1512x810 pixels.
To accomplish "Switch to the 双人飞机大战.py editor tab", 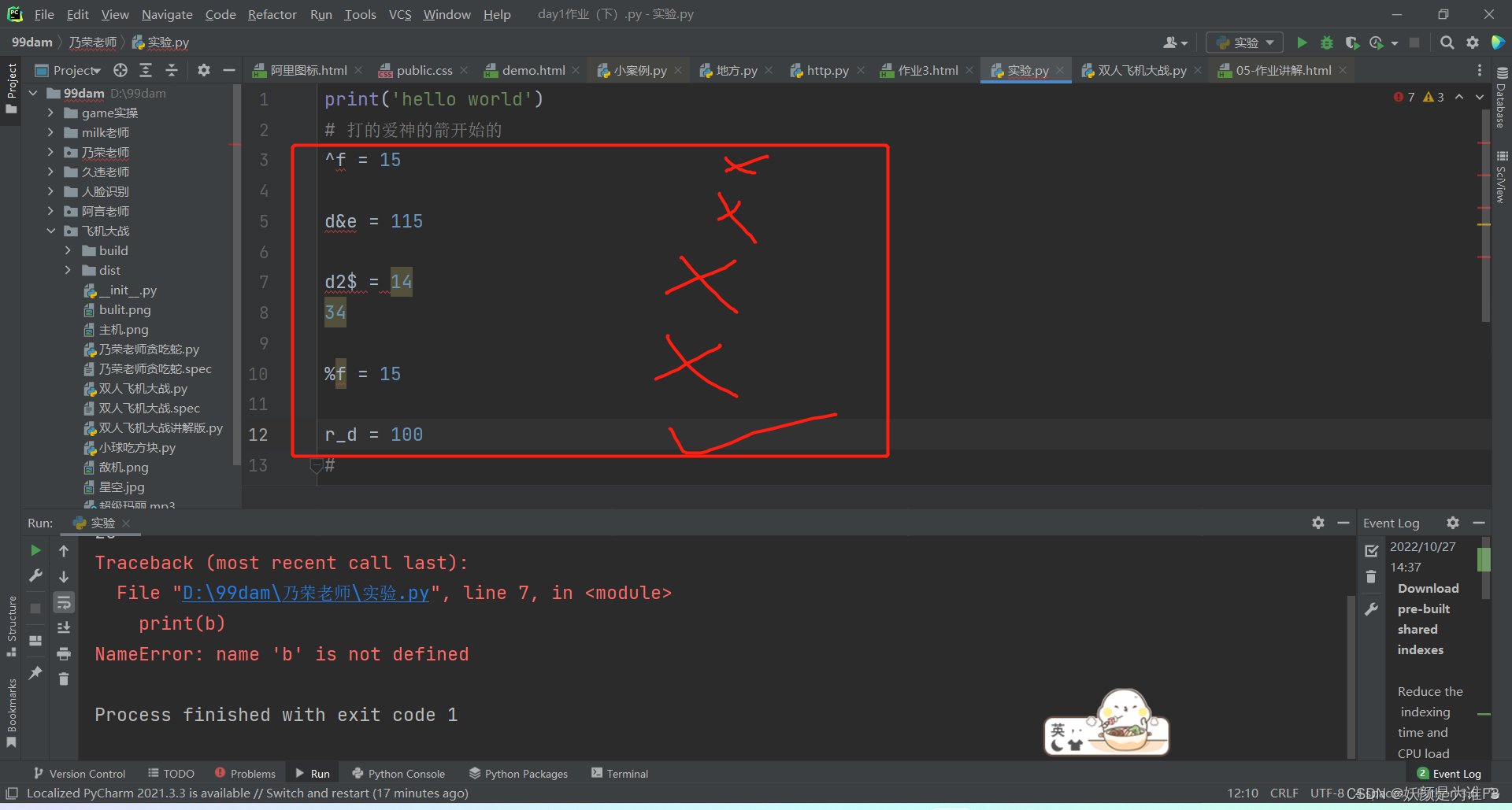I will tap(1142, 70).
